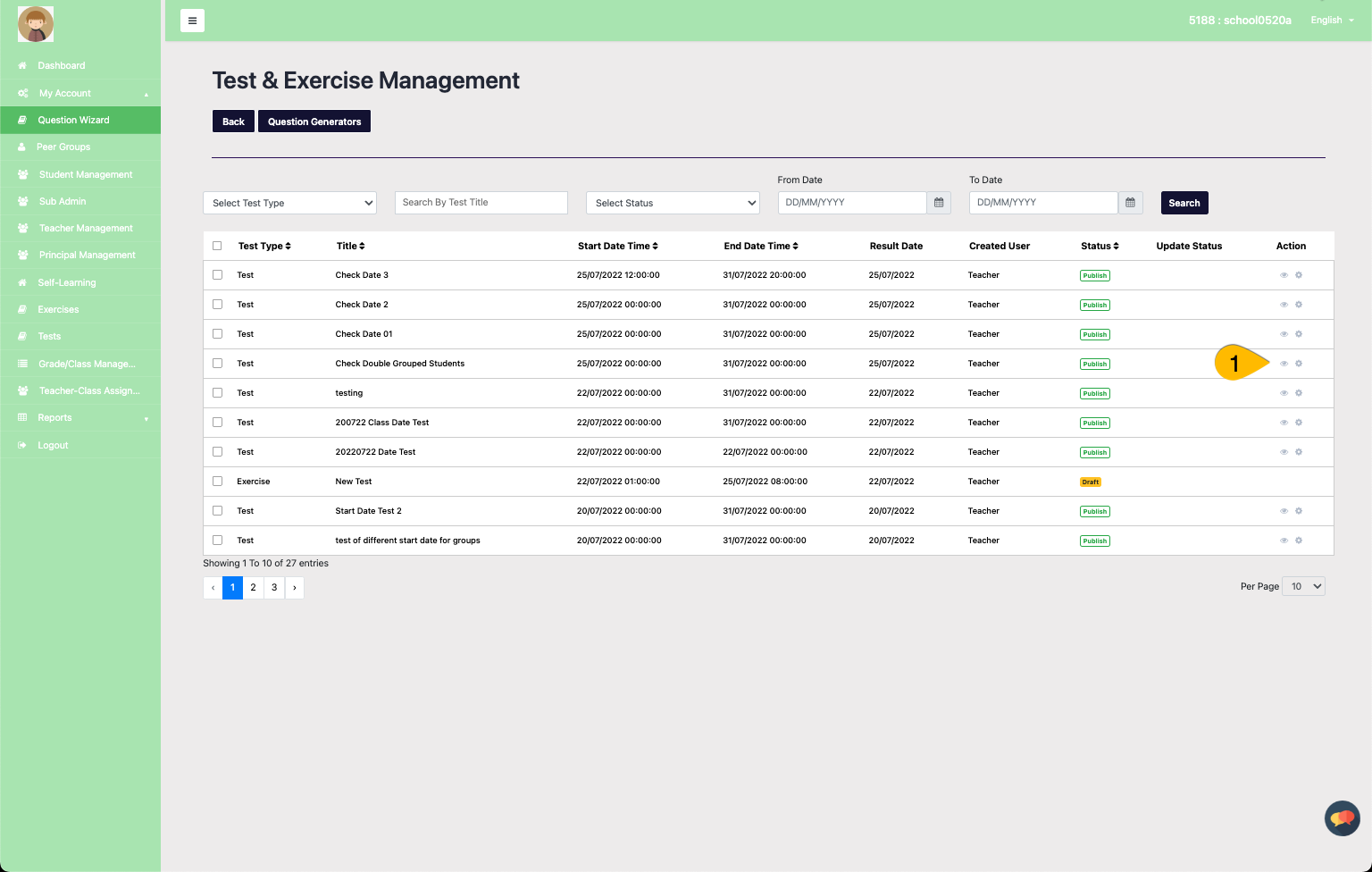Open Student Management sidebar item
The height and width of the screenshot is (872, 1372).
coord(80,174)
